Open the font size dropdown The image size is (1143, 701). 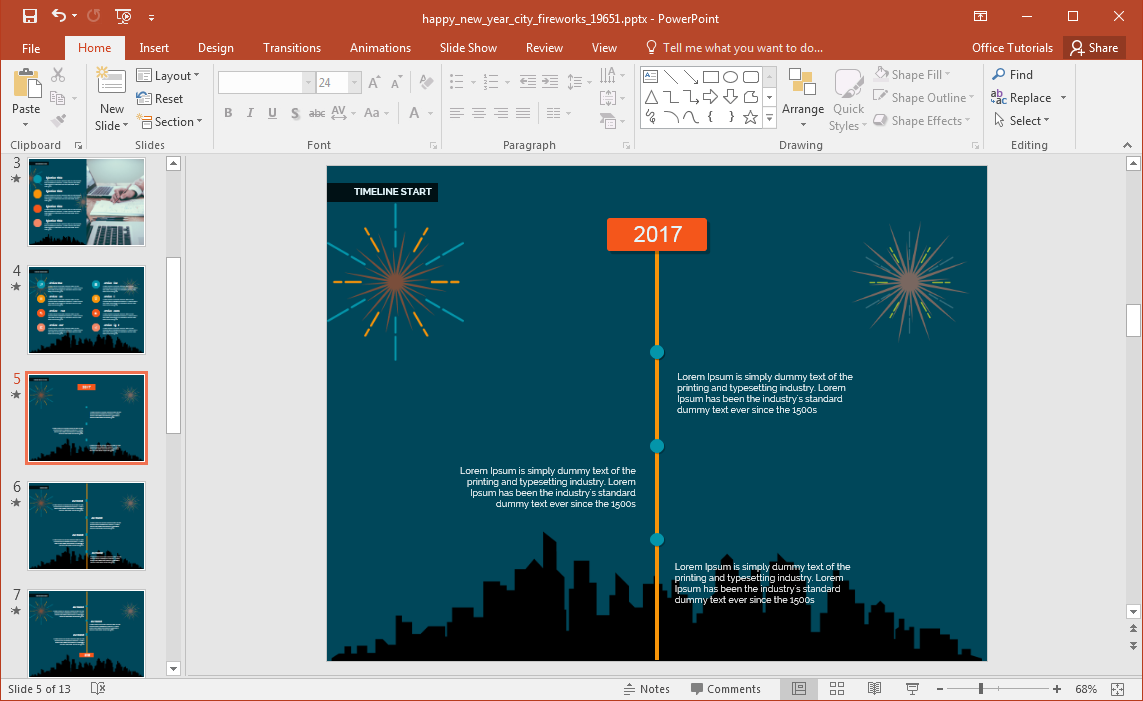point(354,82)
